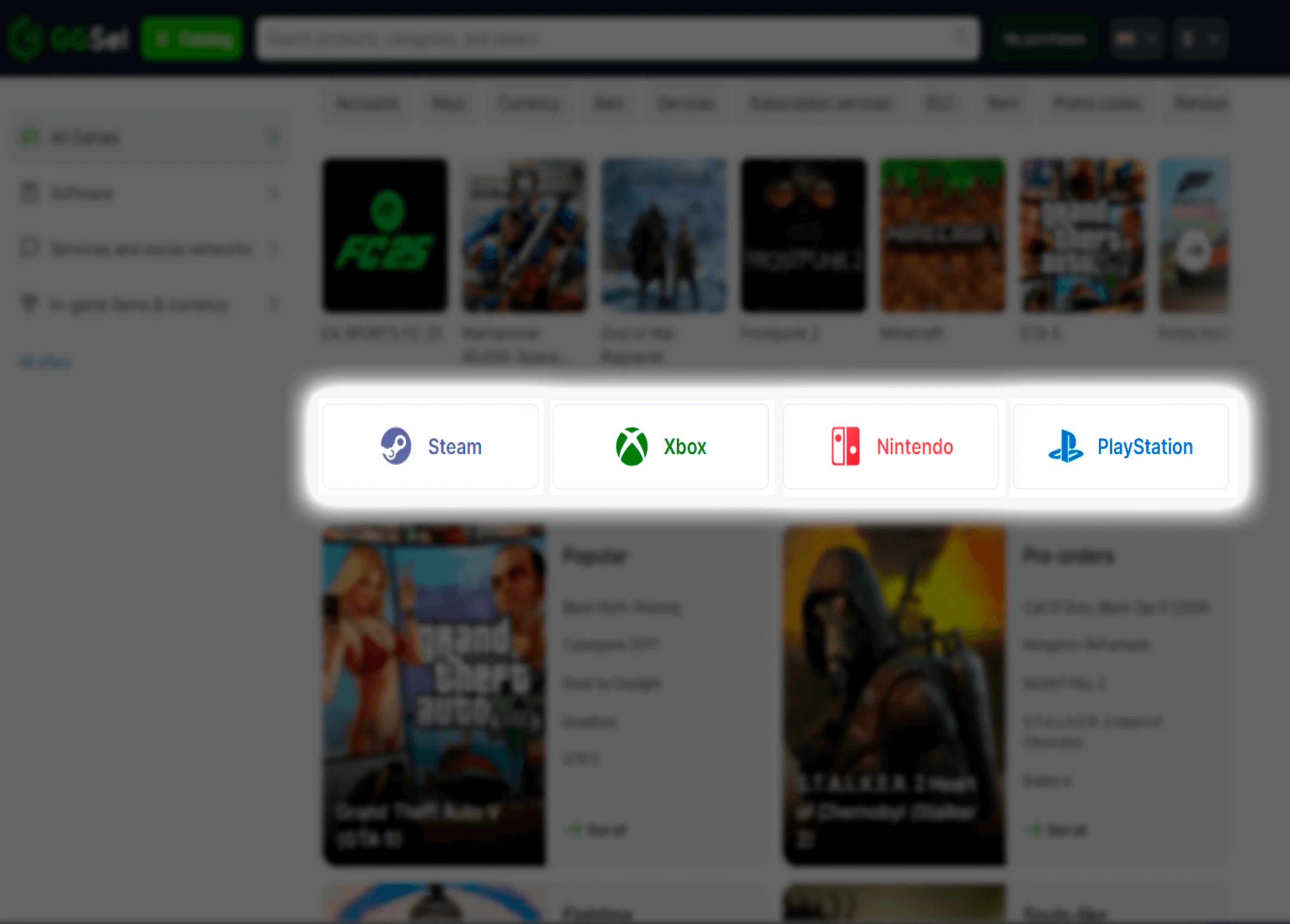The image size is (1290, 924).
Task: Expand Software in the sidebar
Action: (149, 193)
